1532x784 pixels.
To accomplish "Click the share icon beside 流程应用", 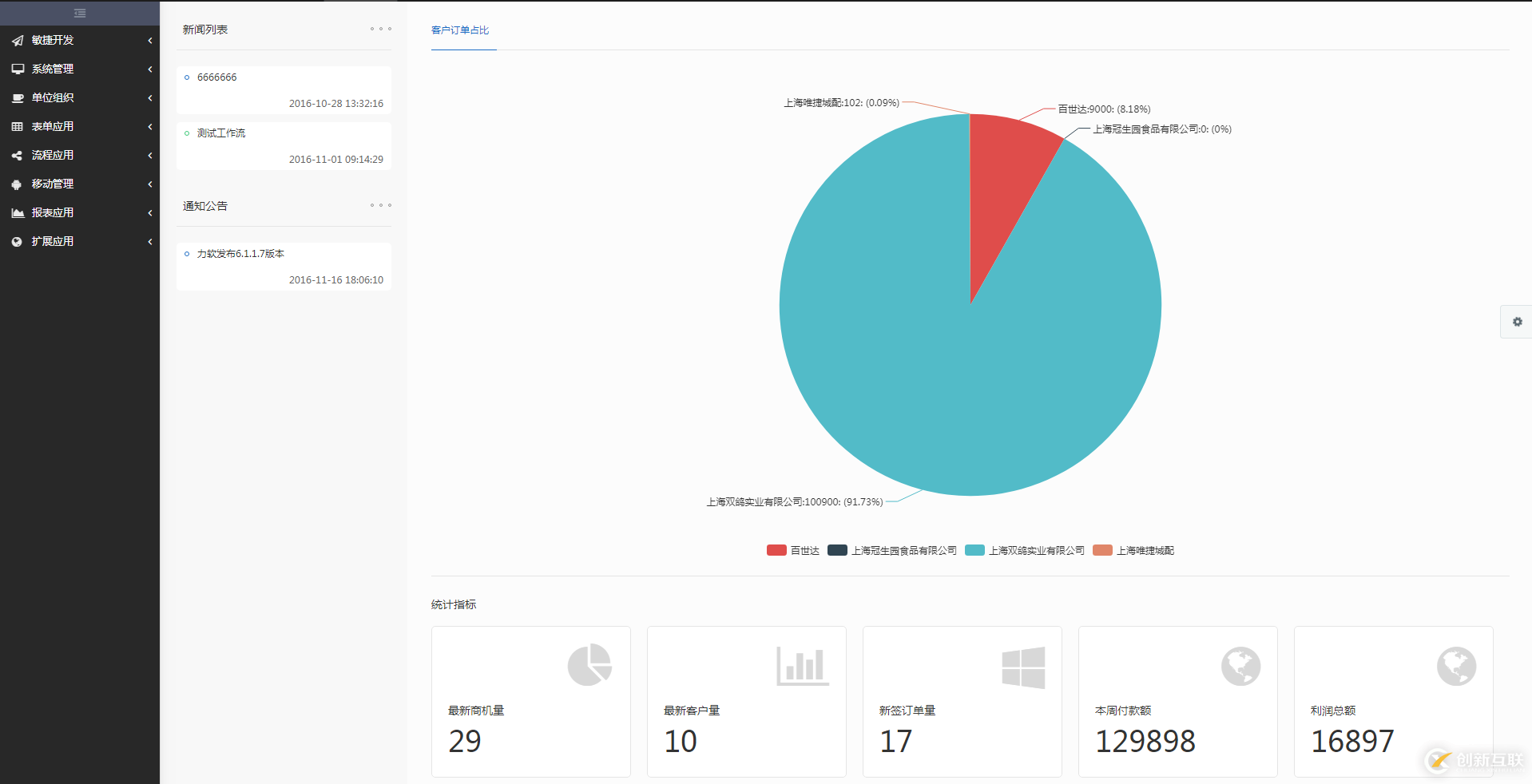I will click(17, 156).
